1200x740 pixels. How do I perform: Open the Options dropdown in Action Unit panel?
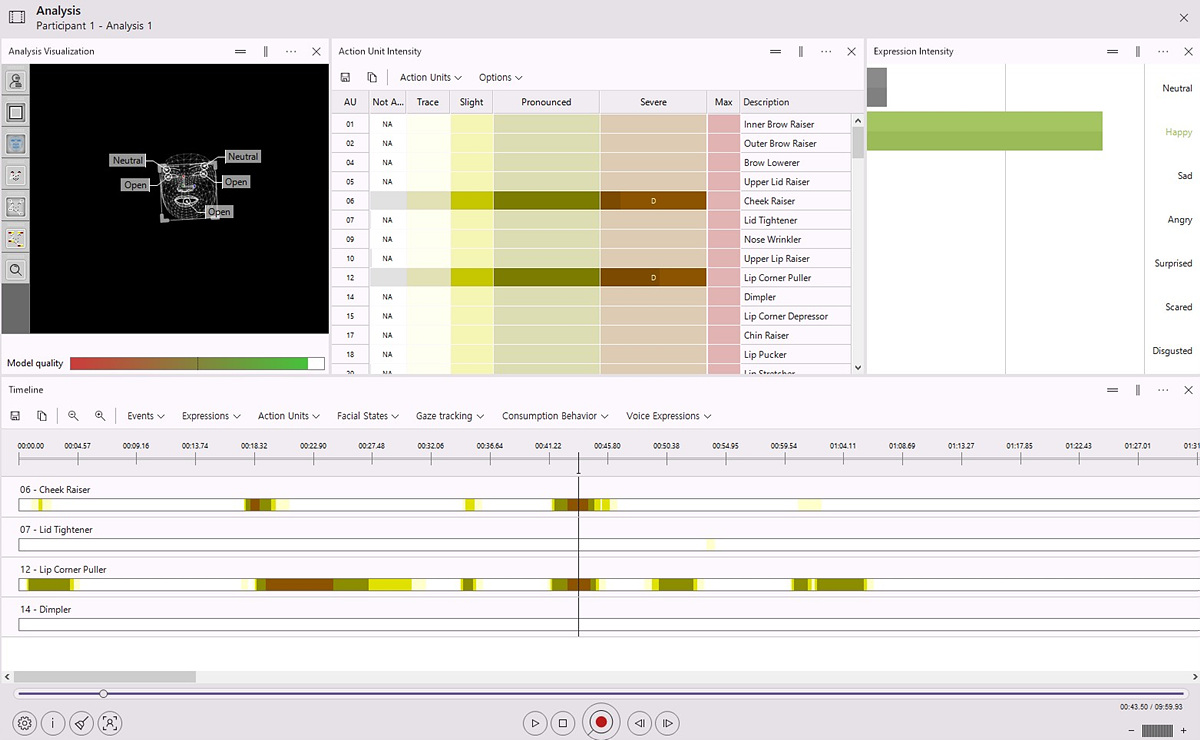(500, 77)
